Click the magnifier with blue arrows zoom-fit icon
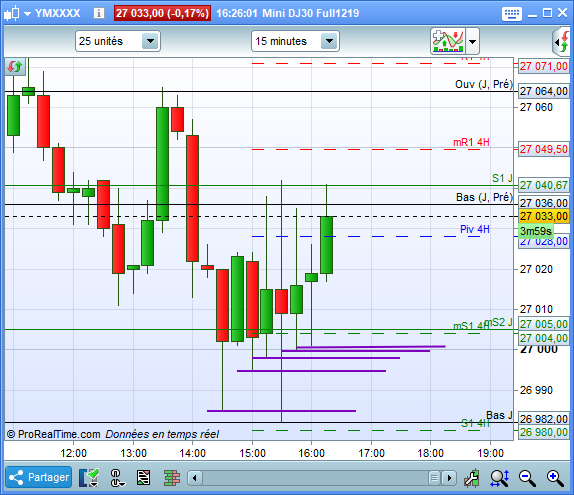The width and height of the screenshot is (574, 495). click(x=499, y=478)
